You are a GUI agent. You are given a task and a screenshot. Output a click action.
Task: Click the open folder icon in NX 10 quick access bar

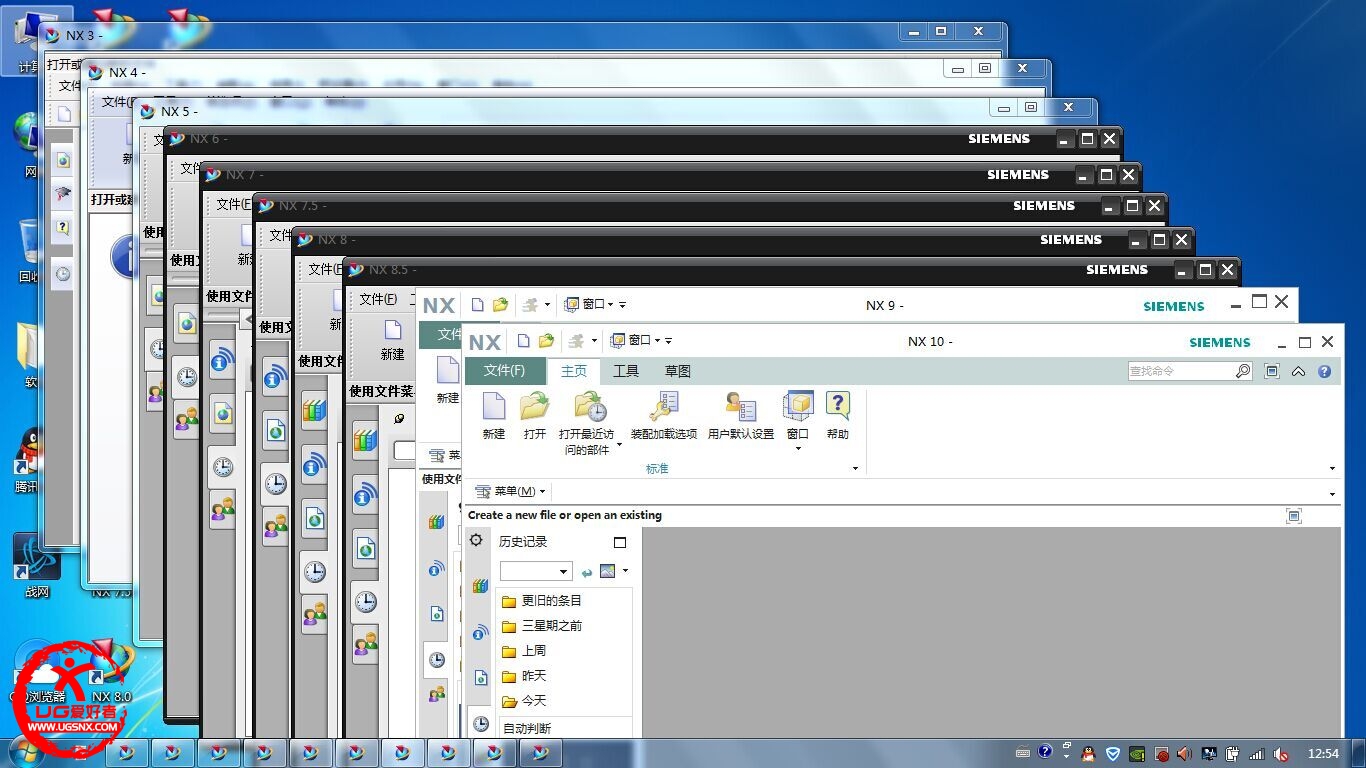pyautogui.click(x=546, y=341)
